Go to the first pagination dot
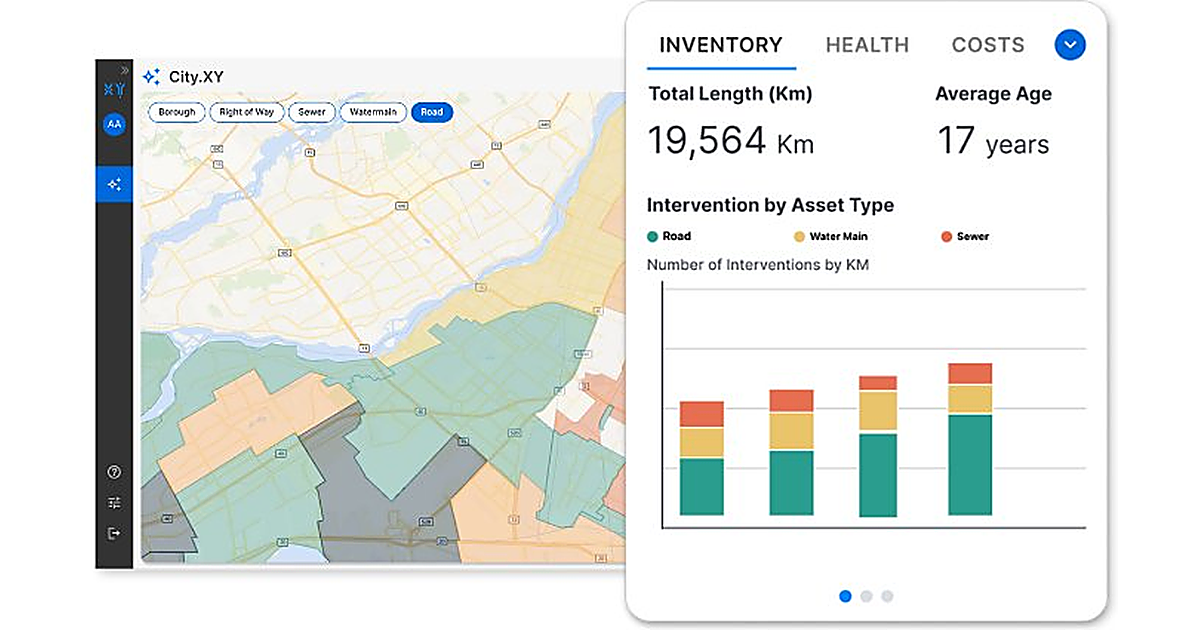 pos(845,596)
